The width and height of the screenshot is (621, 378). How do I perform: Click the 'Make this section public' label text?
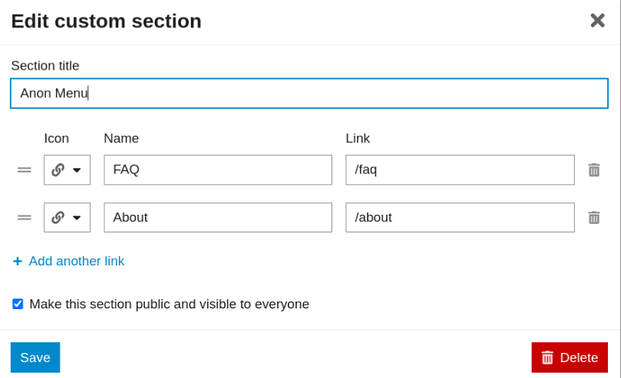pyautogui.click(x=169, y=304)
